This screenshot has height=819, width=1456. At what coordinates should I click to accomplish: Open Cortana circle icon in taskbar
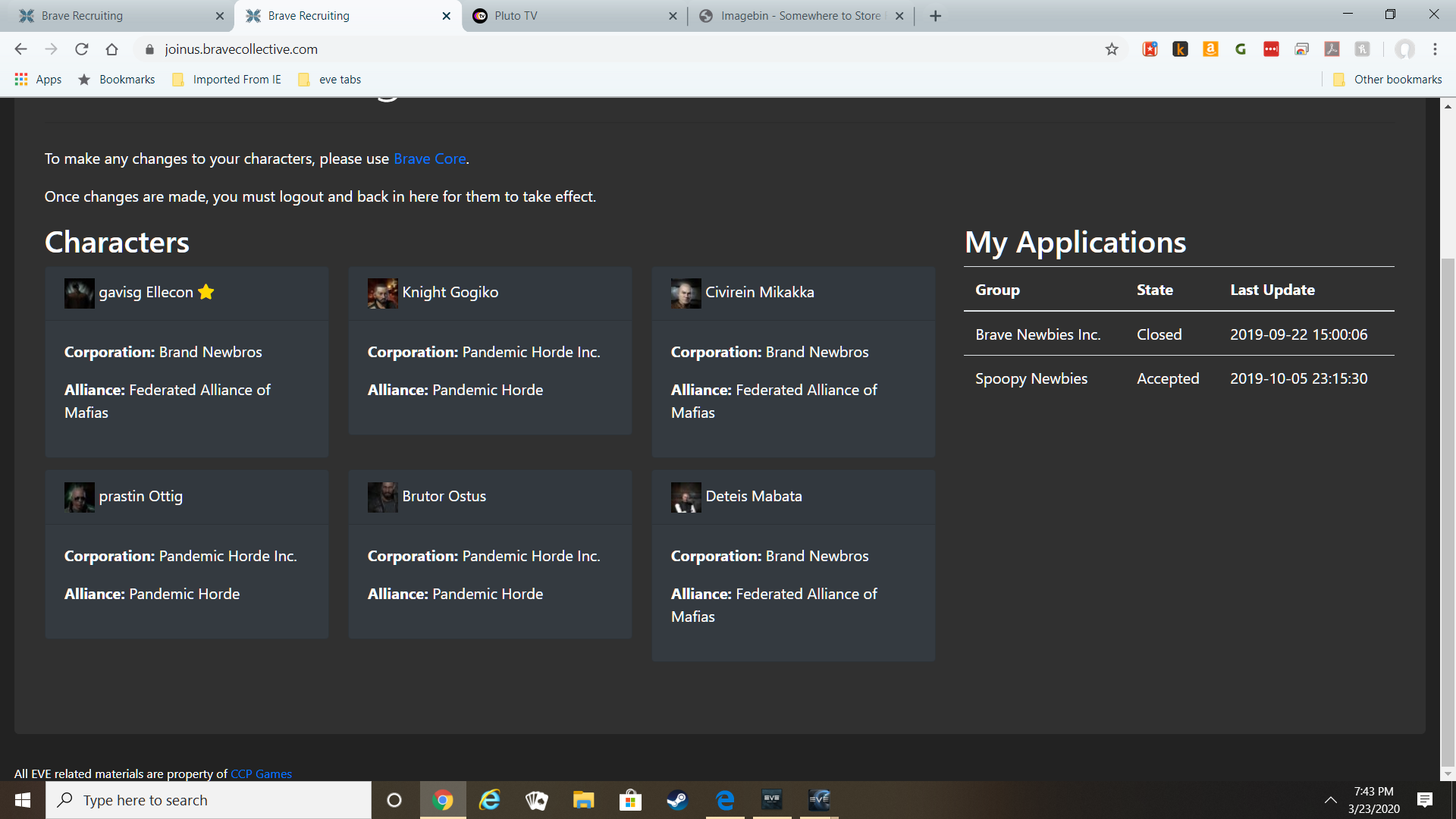(394, 800)
